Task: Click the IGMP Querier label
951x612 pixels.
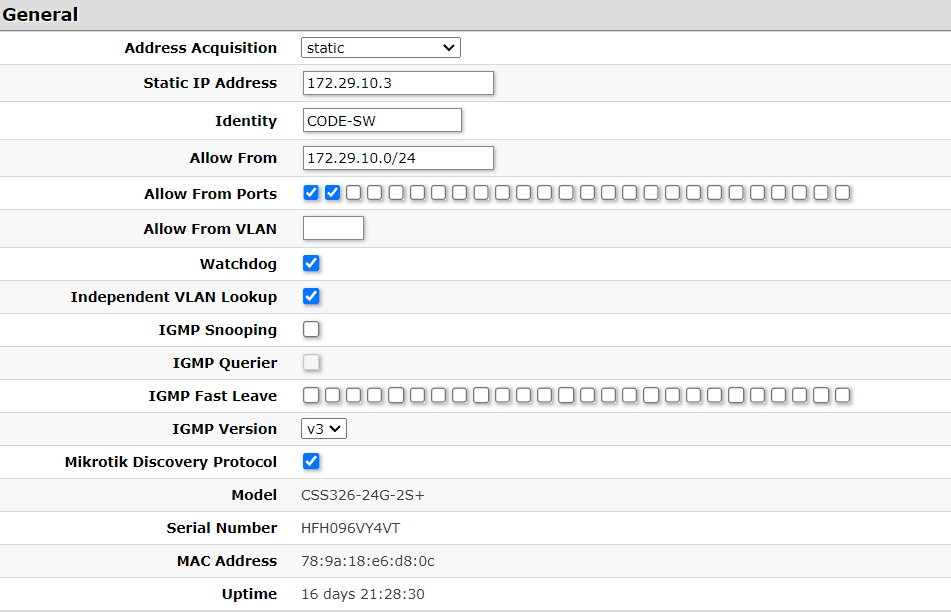Action: [x=224, y=363]
